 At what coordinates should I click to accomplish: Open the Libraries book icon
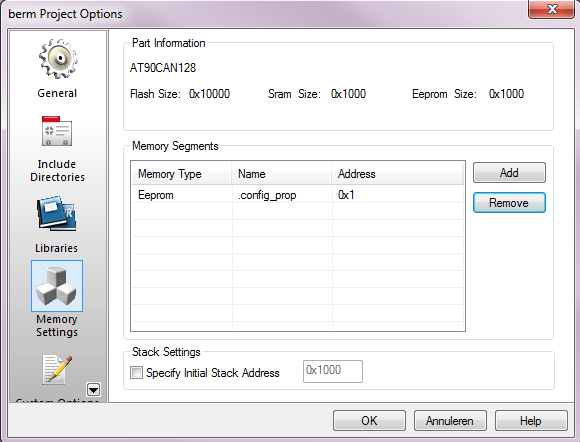57,214
